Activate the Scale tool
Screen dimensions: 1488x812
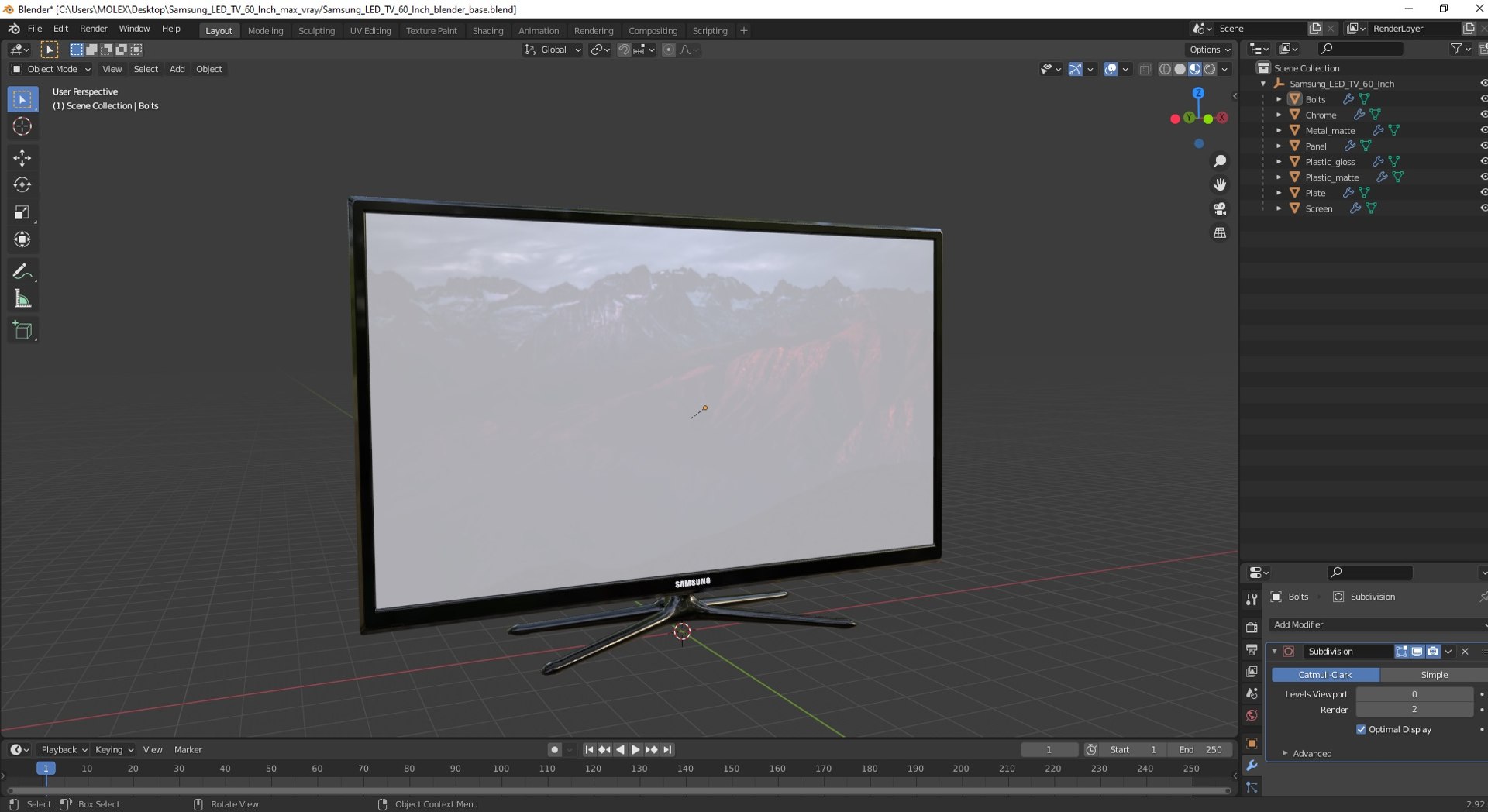pos(22,212)
